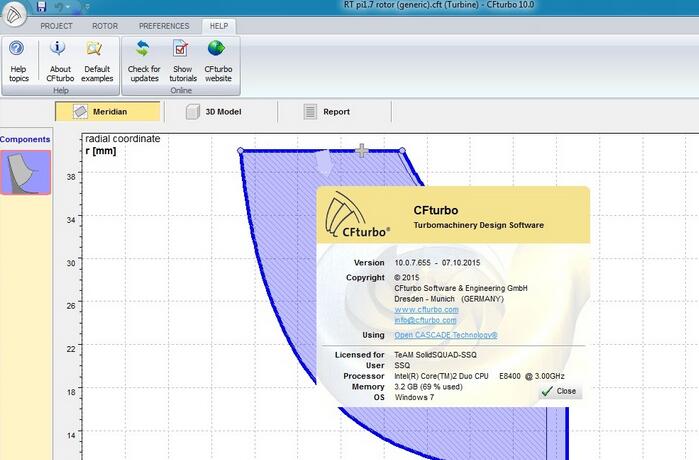Switch to the ROTOR ribbon tab

[105, 26]
